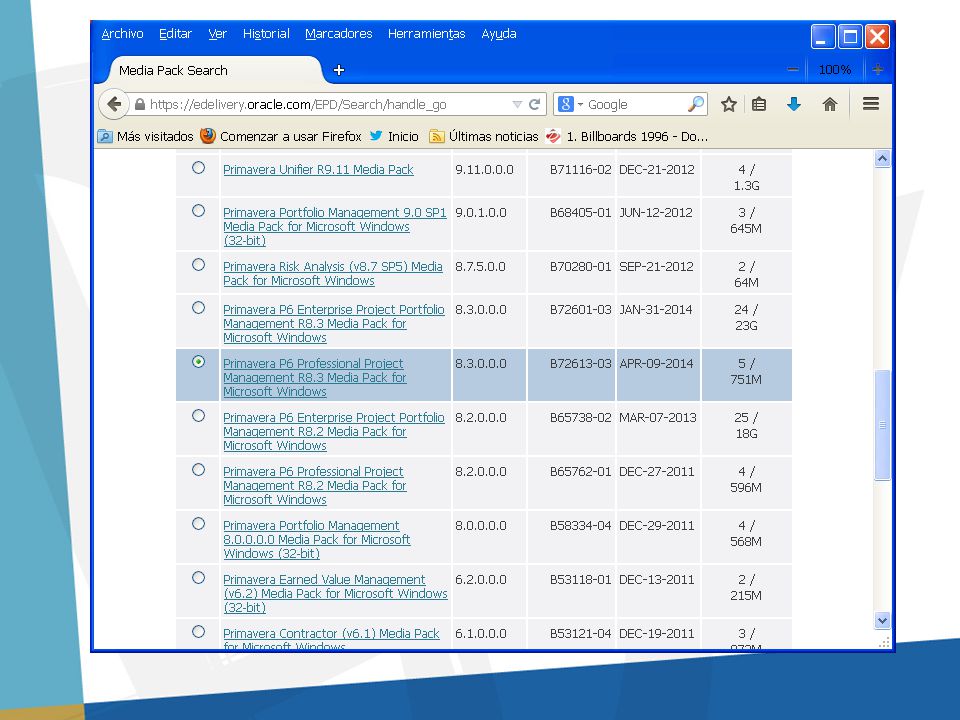Select radio for Primavera Unifier R9.11 Media Pack
The width and height of the screenshot is (960, 720).
(198, 167)
